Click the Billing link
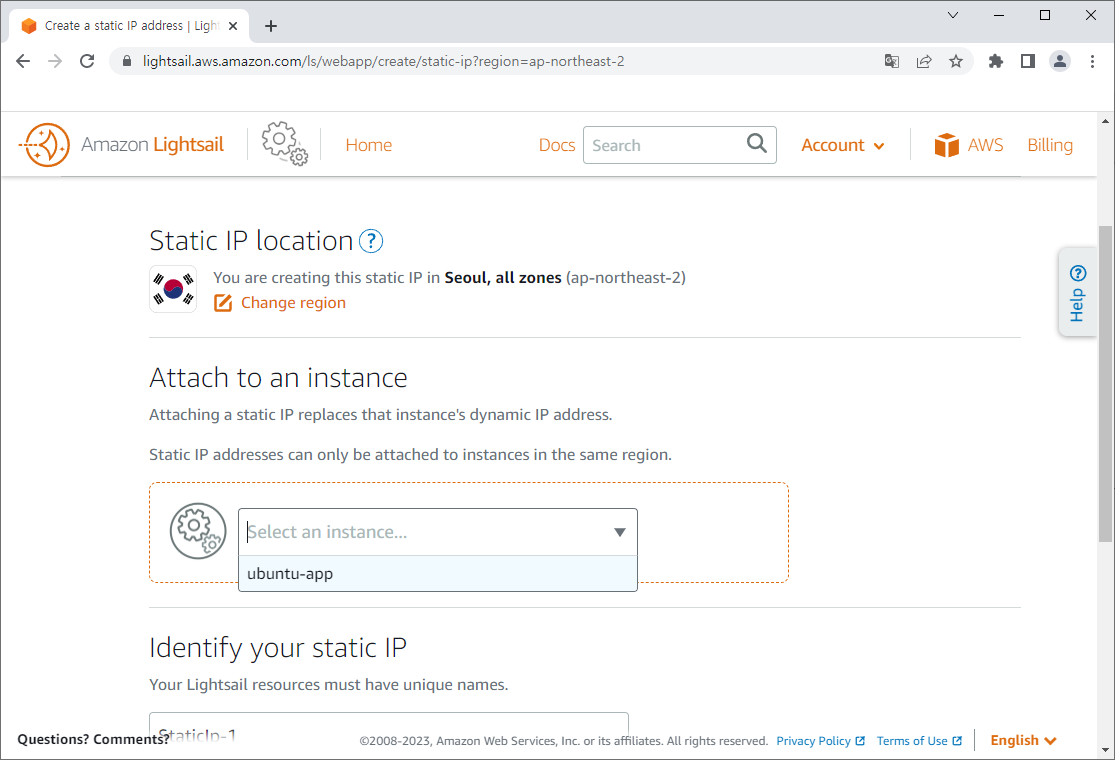This screenshot has width=1115, height=760. (x=1049, y=144)
